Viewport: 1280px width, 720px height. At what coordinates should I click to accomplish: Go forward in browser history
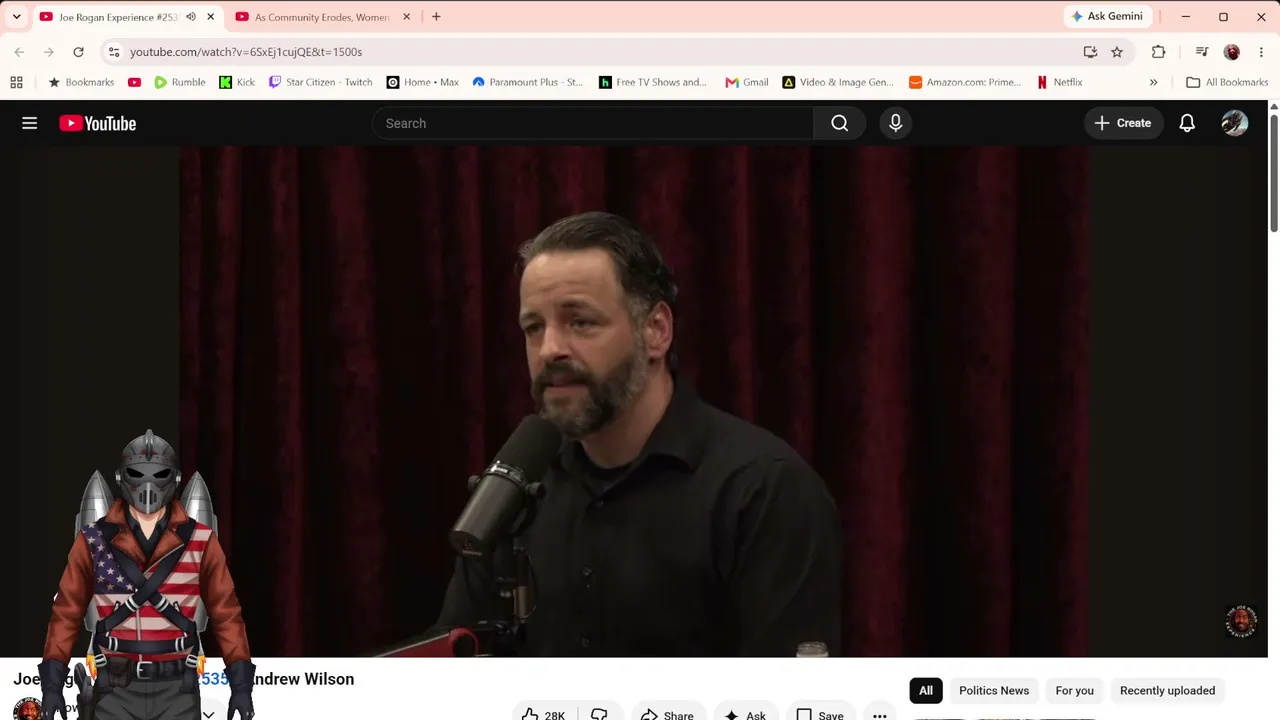coord(48,52)
